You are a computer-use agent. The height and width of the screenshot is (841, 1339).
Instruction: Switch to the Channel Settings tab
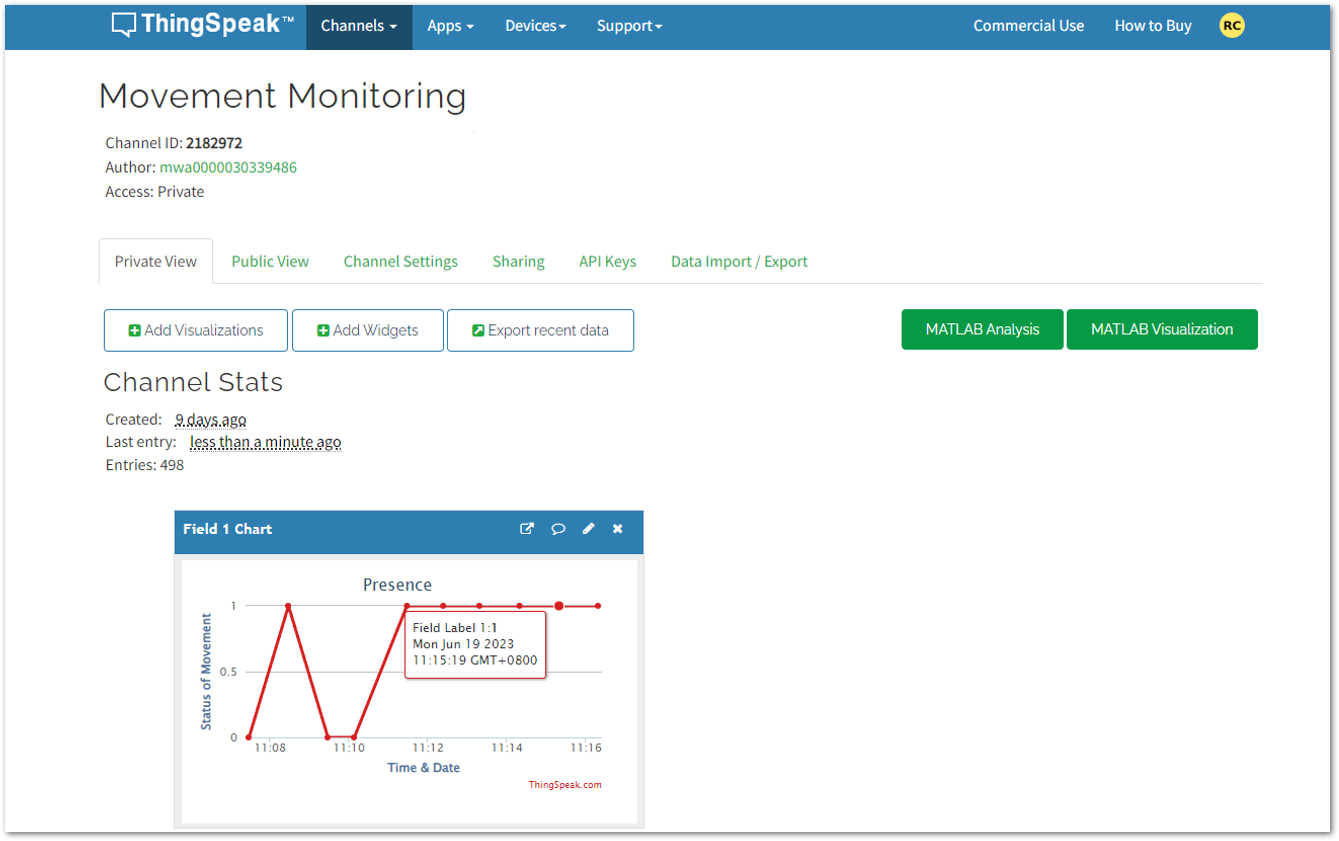[x=400, y=261]
